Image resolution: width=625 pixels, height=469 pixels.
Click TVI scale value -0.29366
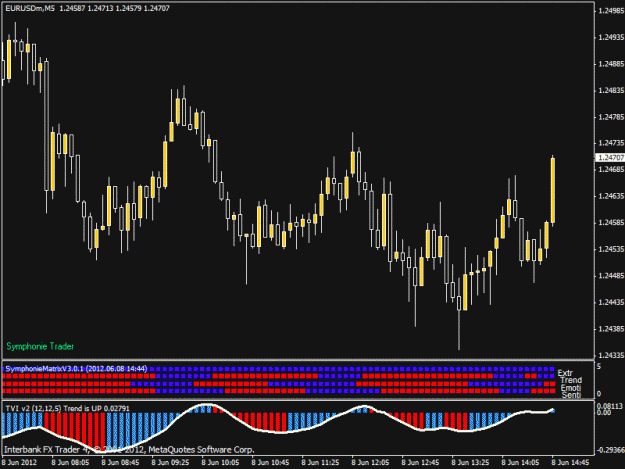click(610, 450)
